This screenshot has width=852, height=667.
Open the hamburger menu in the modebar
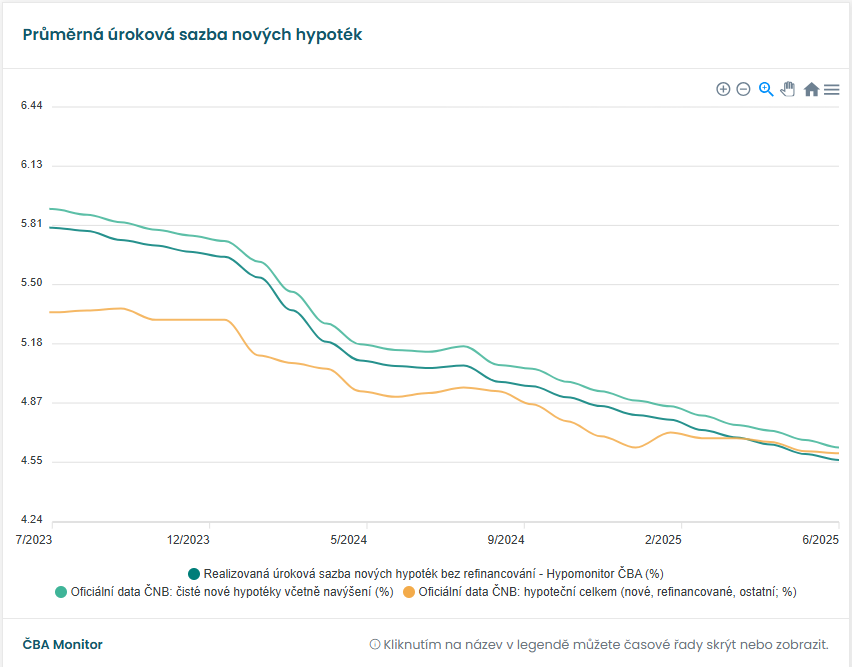click(x=831, y=89)
